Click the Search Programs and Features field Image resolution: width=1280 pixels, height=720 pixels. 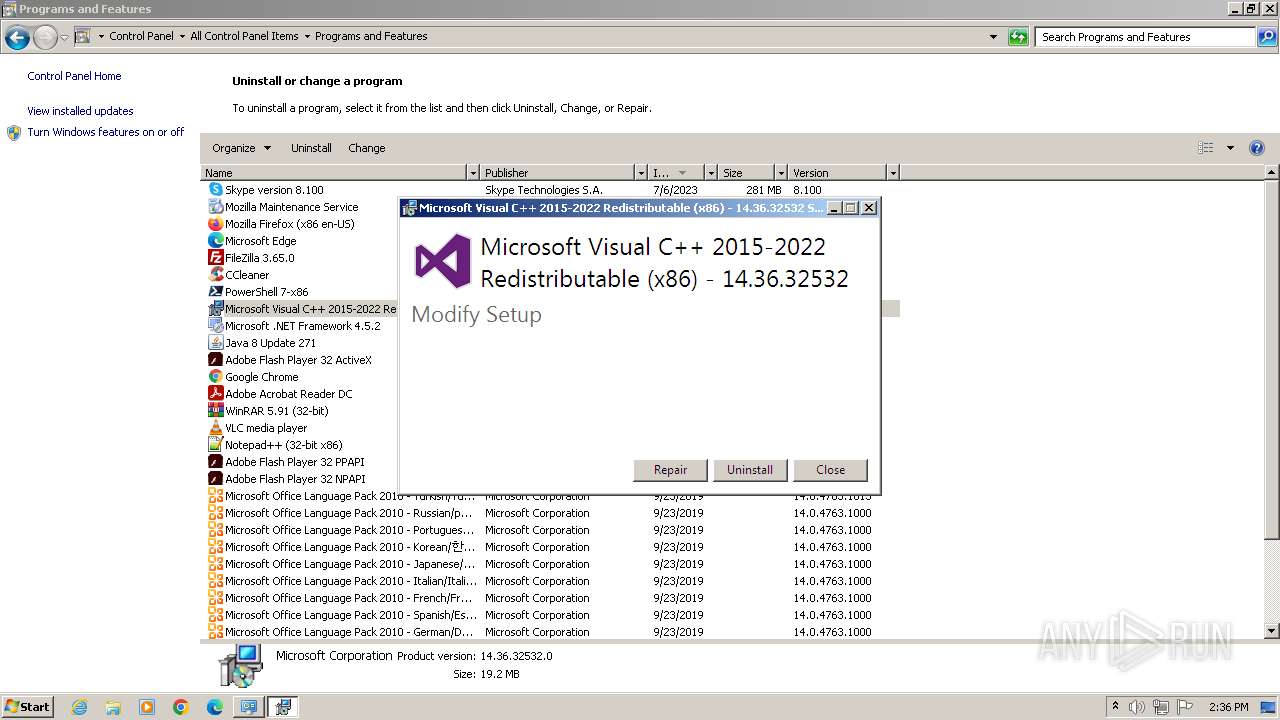pos(1146,37)
